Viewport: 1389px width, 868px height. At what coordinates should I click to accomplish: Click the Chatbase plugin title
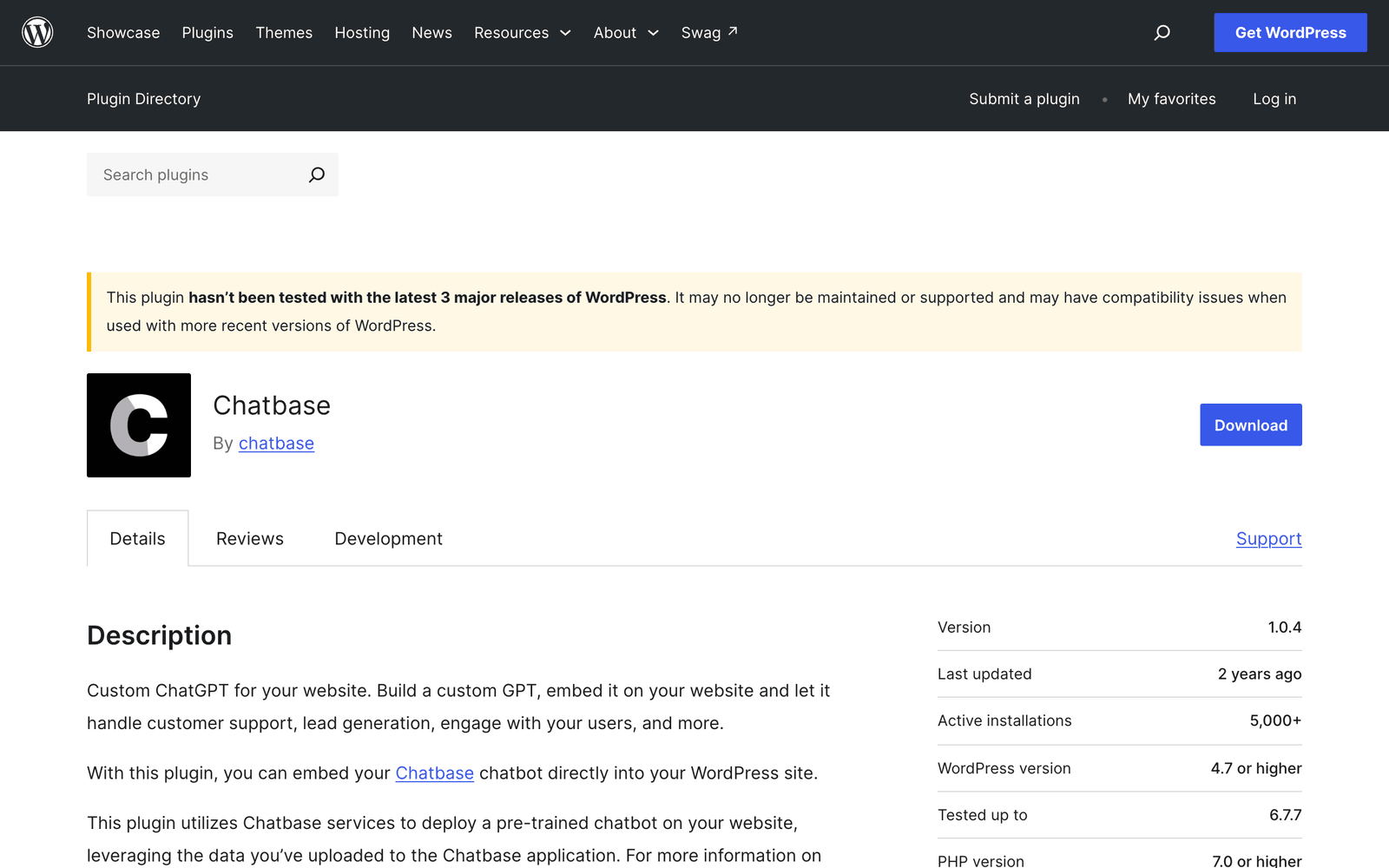pyautogui.click(x=272, y=405)
